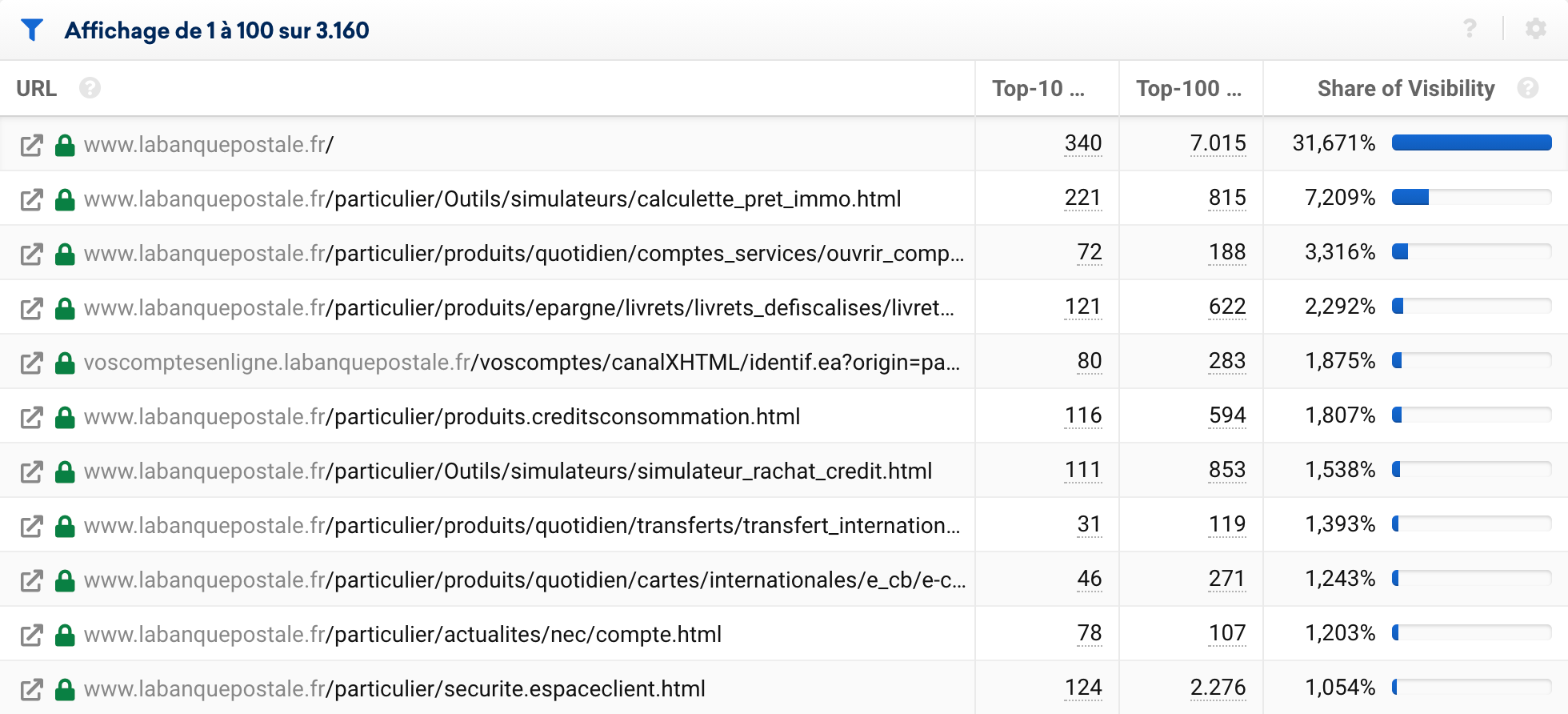This screenshot has height=714, width=1568.
Task: Open calculette_pret_immo page in new tab icon
Action: (x=31, y=199)
